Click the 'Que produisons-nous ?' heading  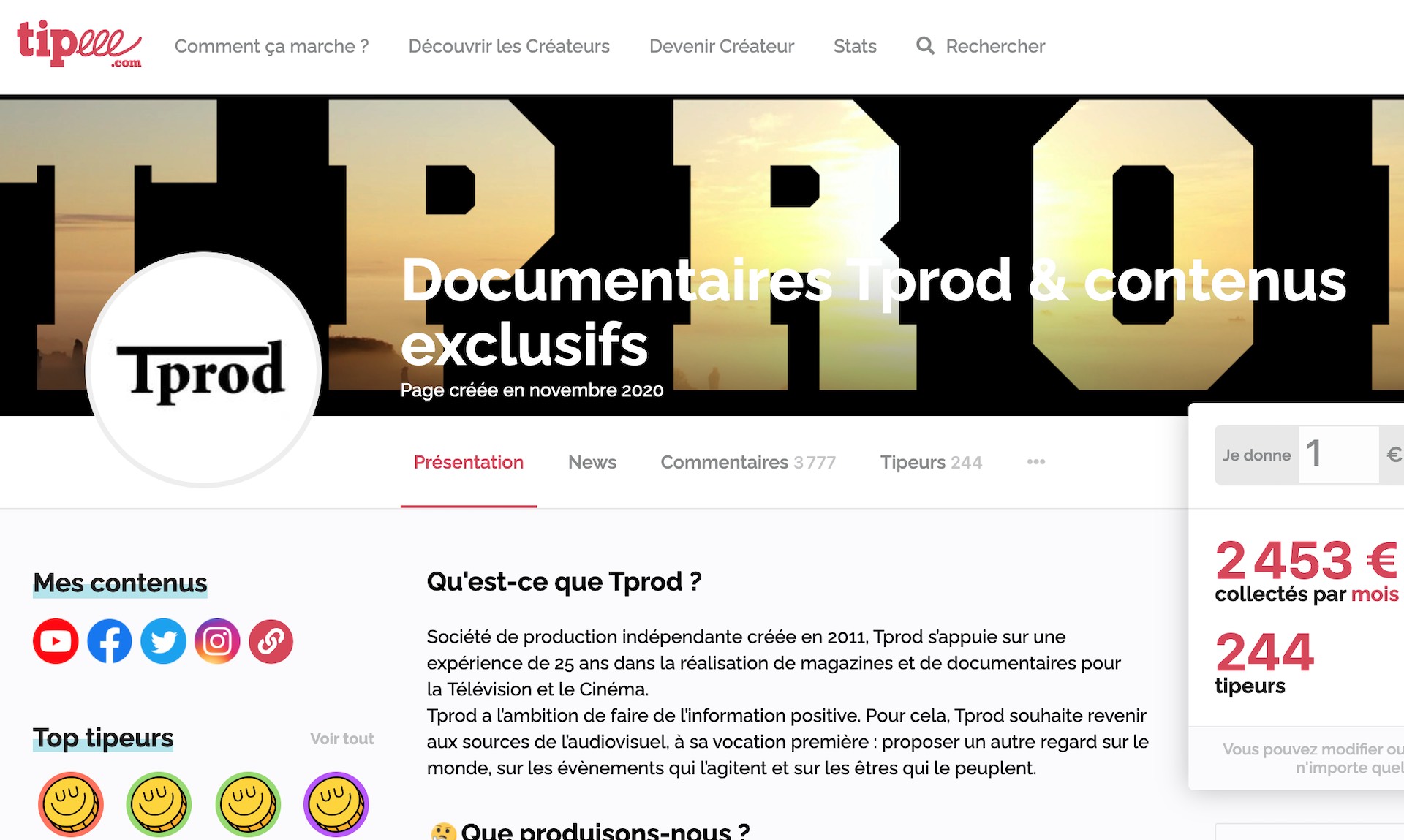click(x=605, y=831)
